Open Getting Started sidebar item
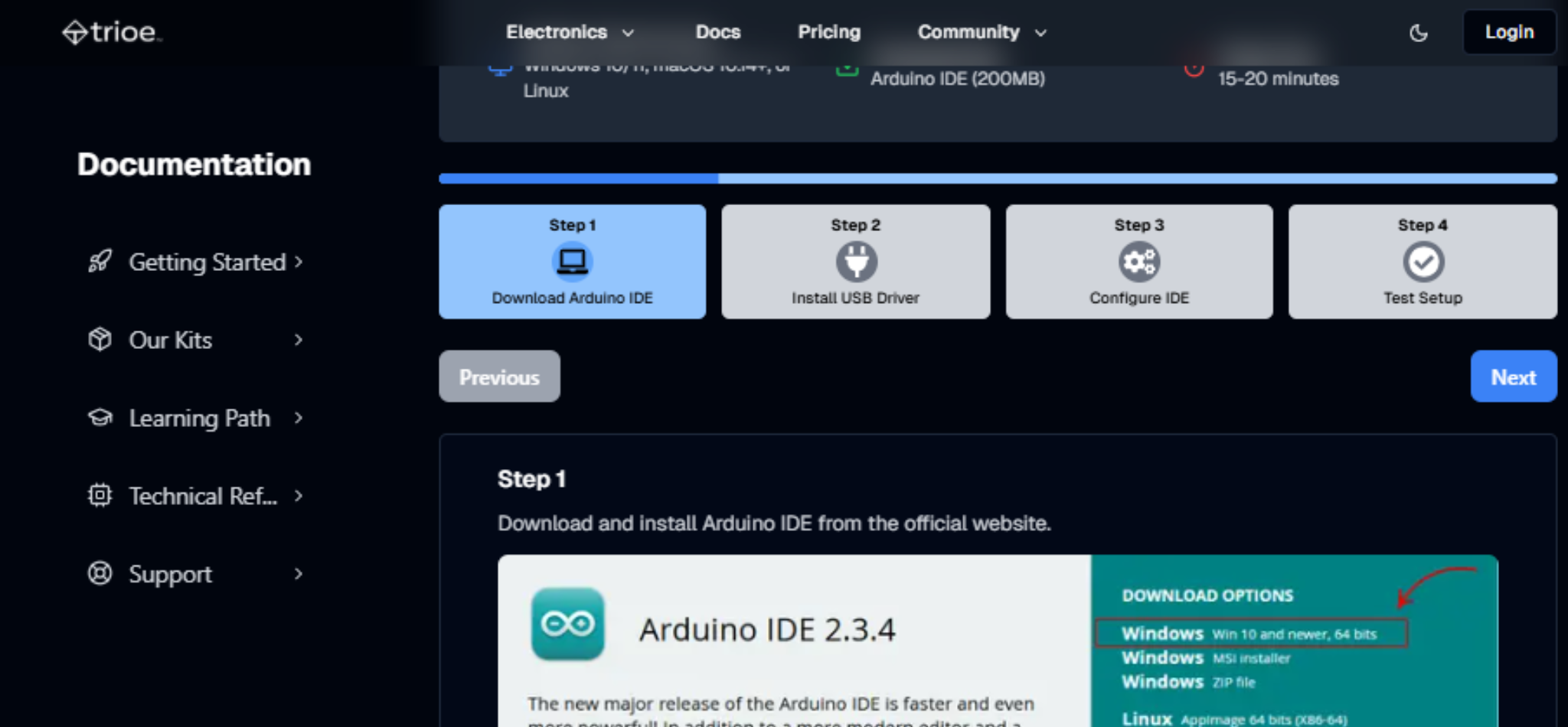The height and width of the screenshot is (727, 1568). 195,262
